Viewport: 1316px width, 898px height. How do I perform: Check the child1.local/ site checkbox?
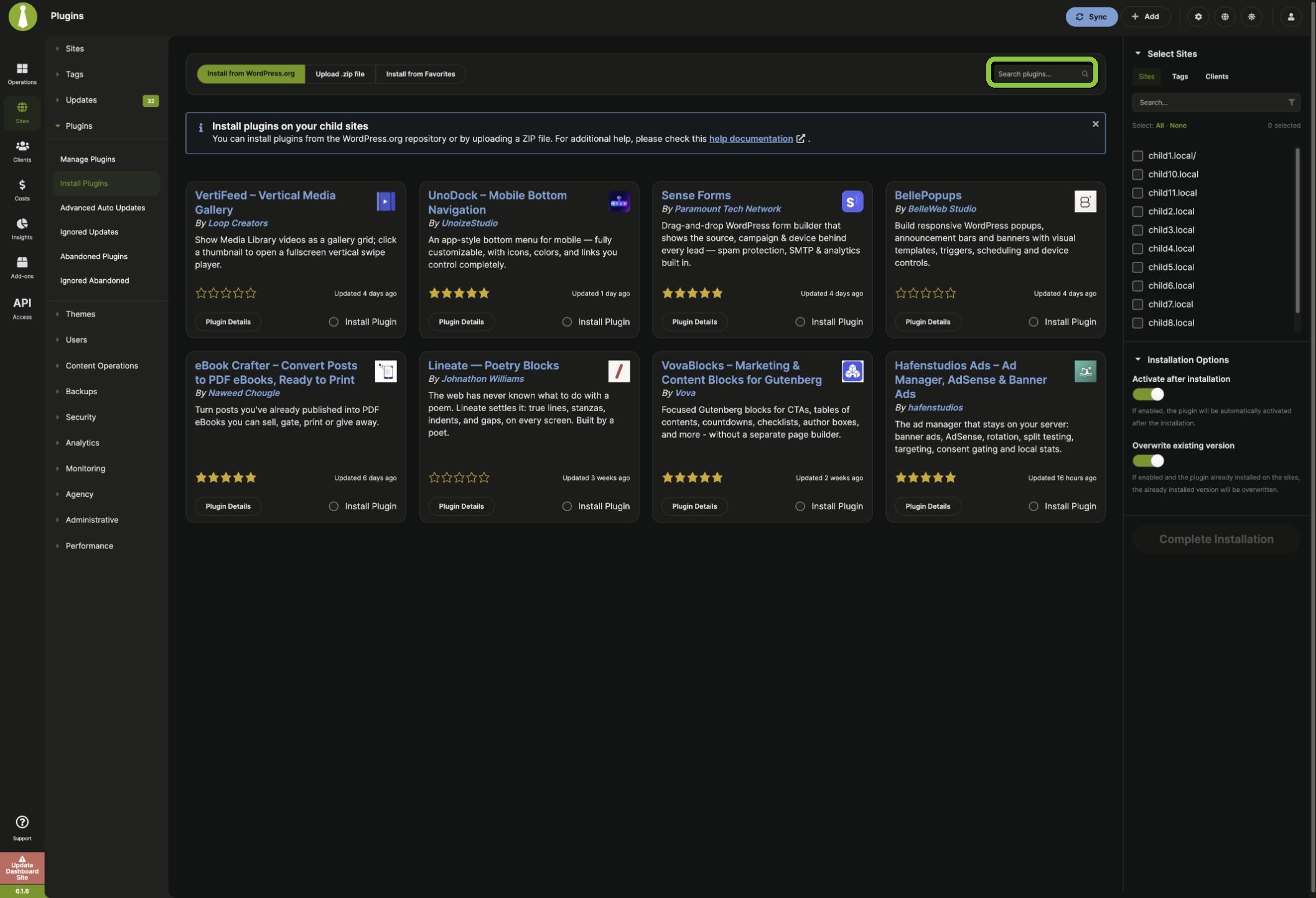tap(1137, 156)
